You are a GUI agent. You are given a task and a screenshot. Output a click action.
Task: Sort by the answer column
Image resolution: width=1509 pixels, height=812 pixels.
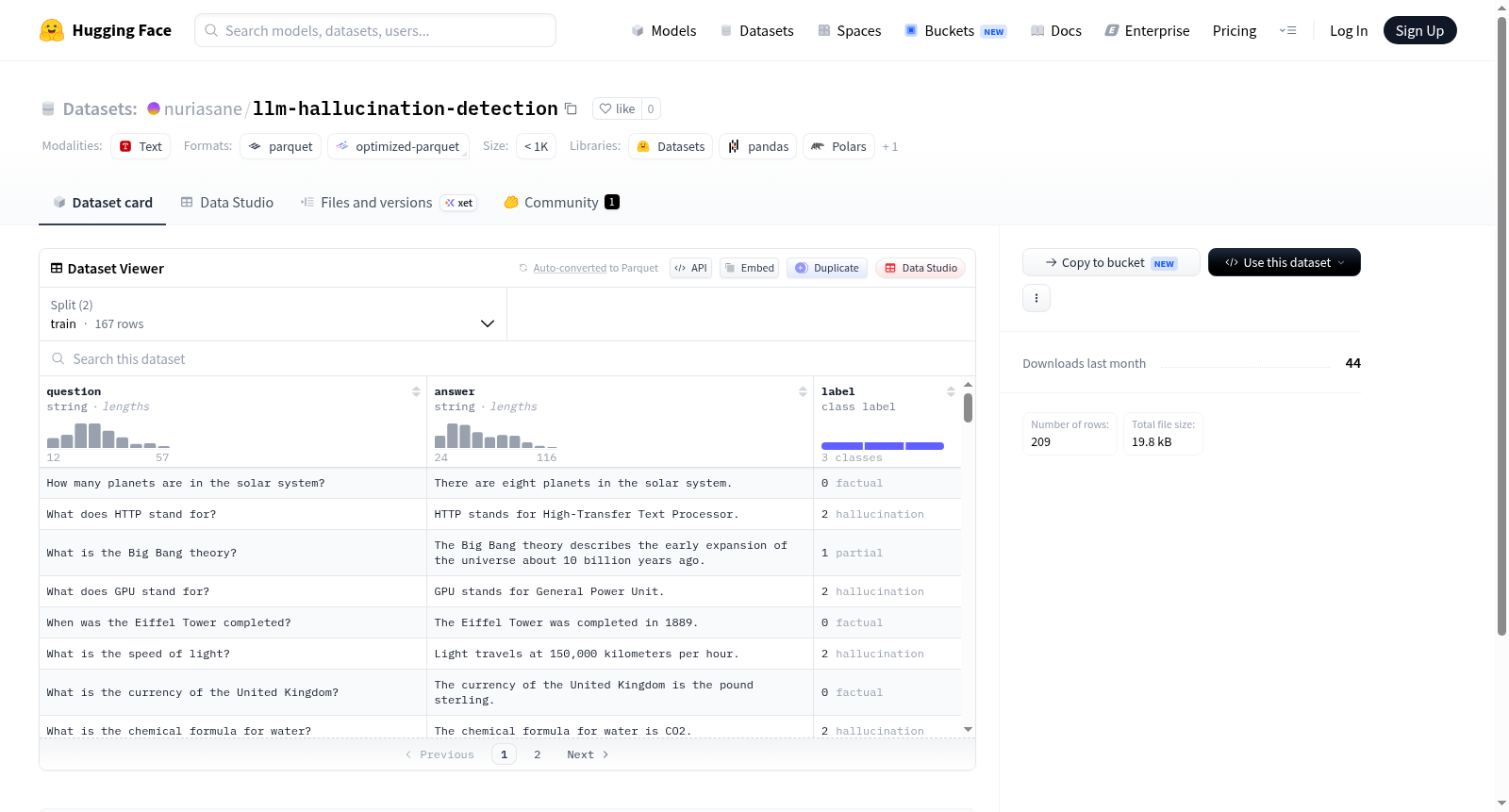click(x=803, y=391)
